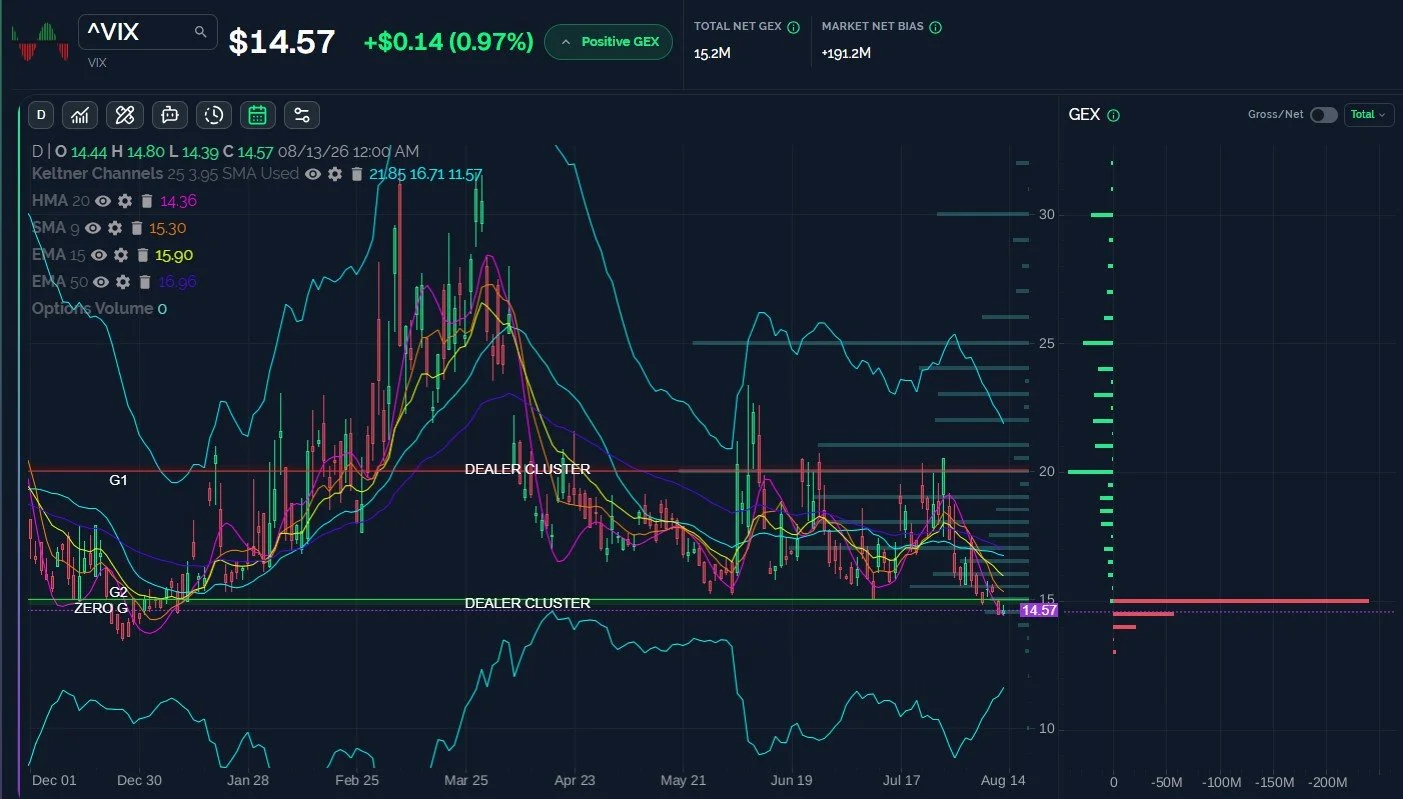Toggle EMA 15 visibility eye
Screen dimensions: 1403x799
pyautogui.click(x=99, y=255)
